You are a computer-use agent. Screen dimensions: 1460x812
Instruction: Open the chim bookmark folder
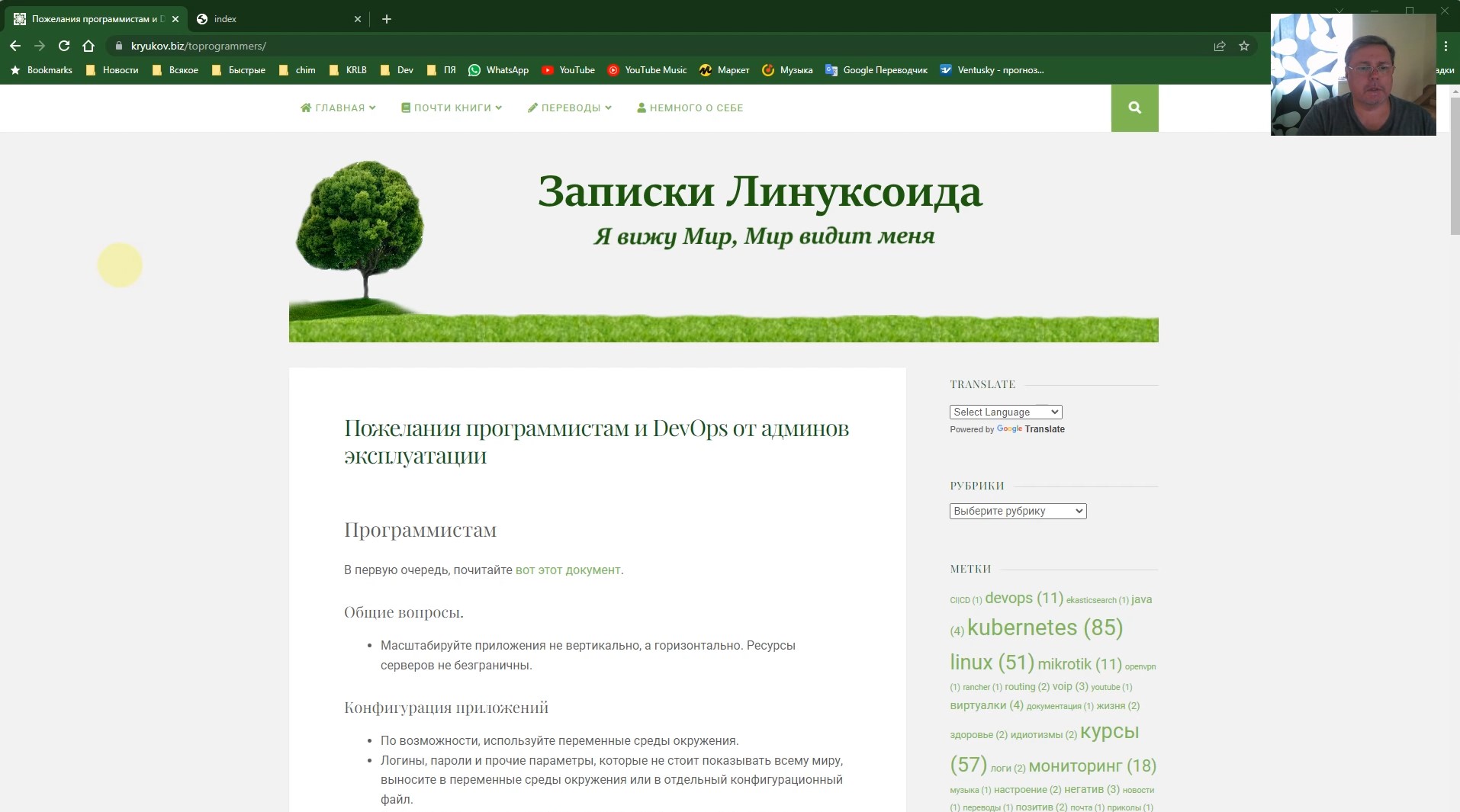pos(297,70)
